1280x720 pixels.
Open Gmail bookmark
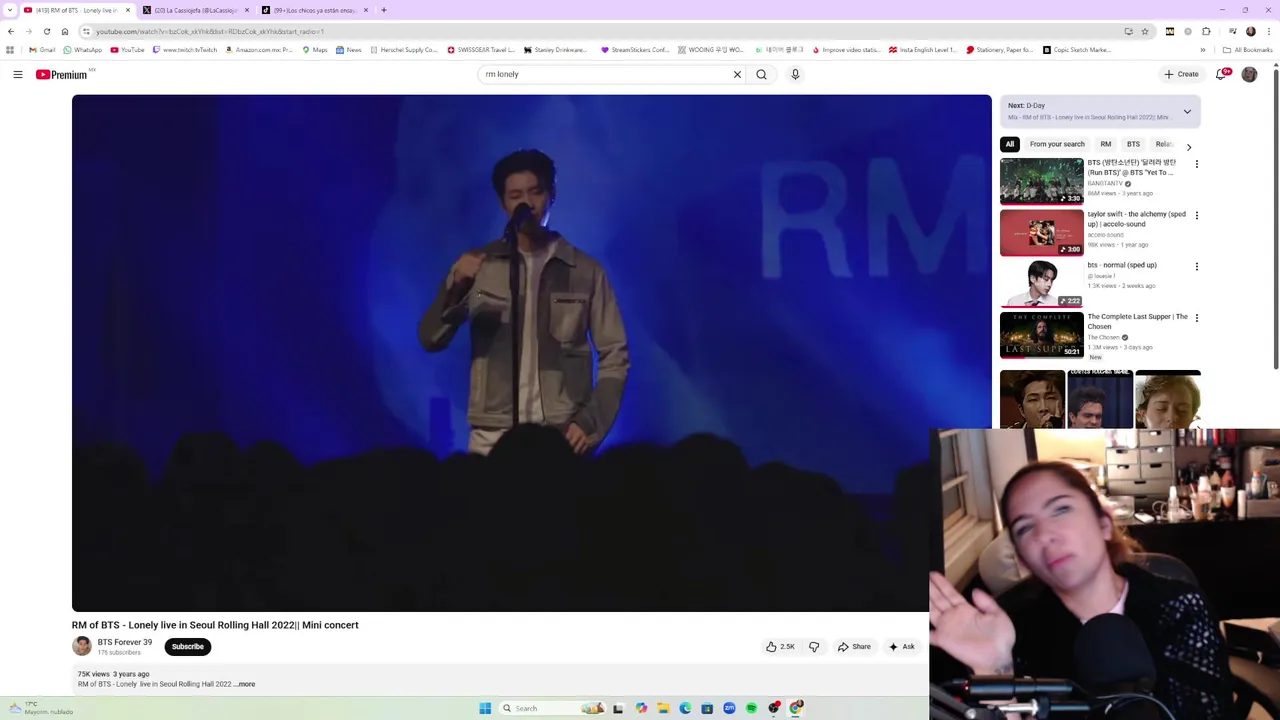pos(42,50)
